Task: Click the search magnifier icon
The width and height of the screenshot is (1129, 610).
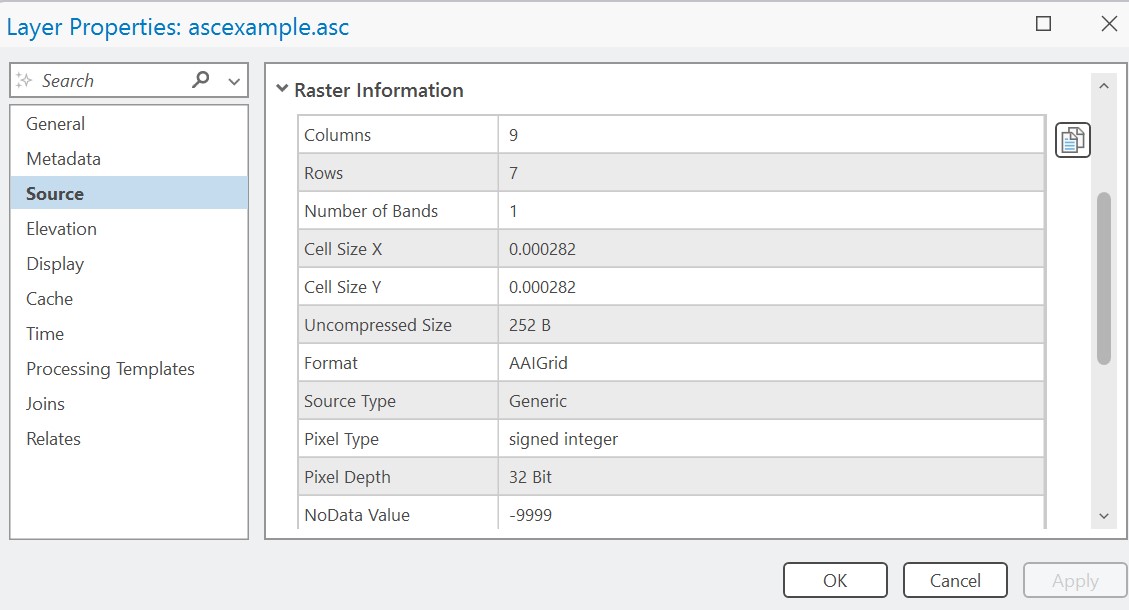Action: 201,80
